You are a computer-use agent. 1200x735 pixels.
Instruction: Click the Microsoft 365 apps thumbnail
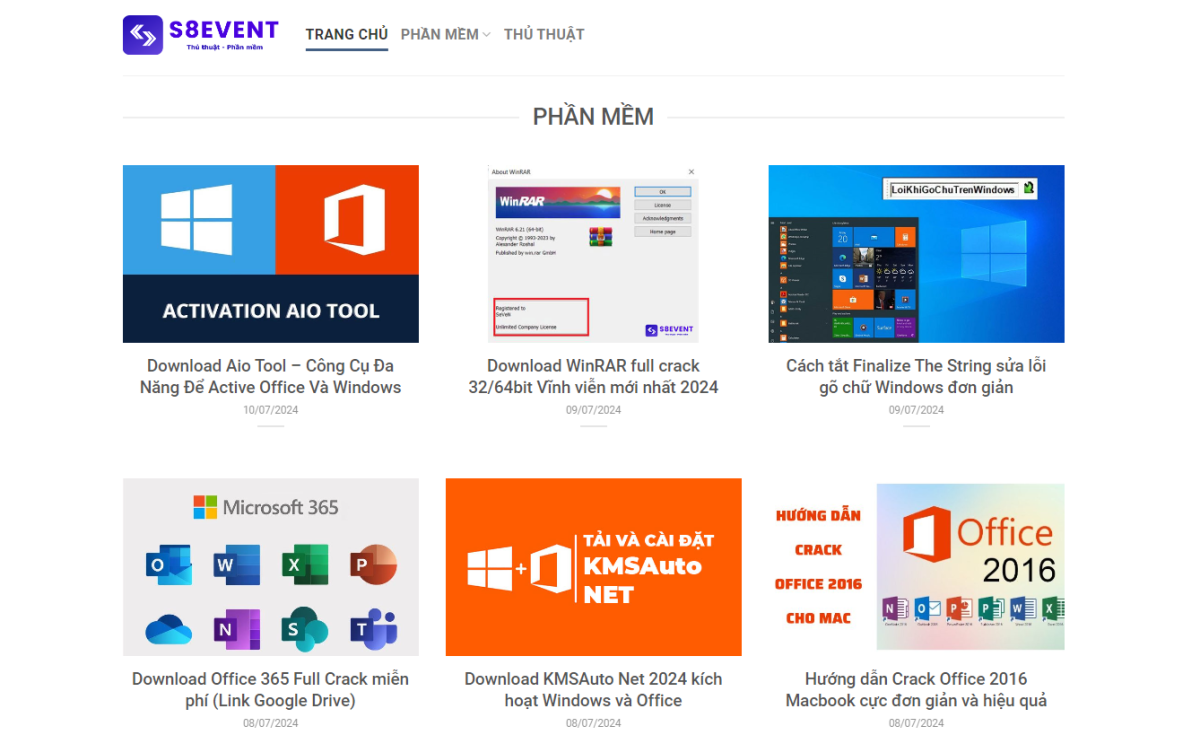270,567
